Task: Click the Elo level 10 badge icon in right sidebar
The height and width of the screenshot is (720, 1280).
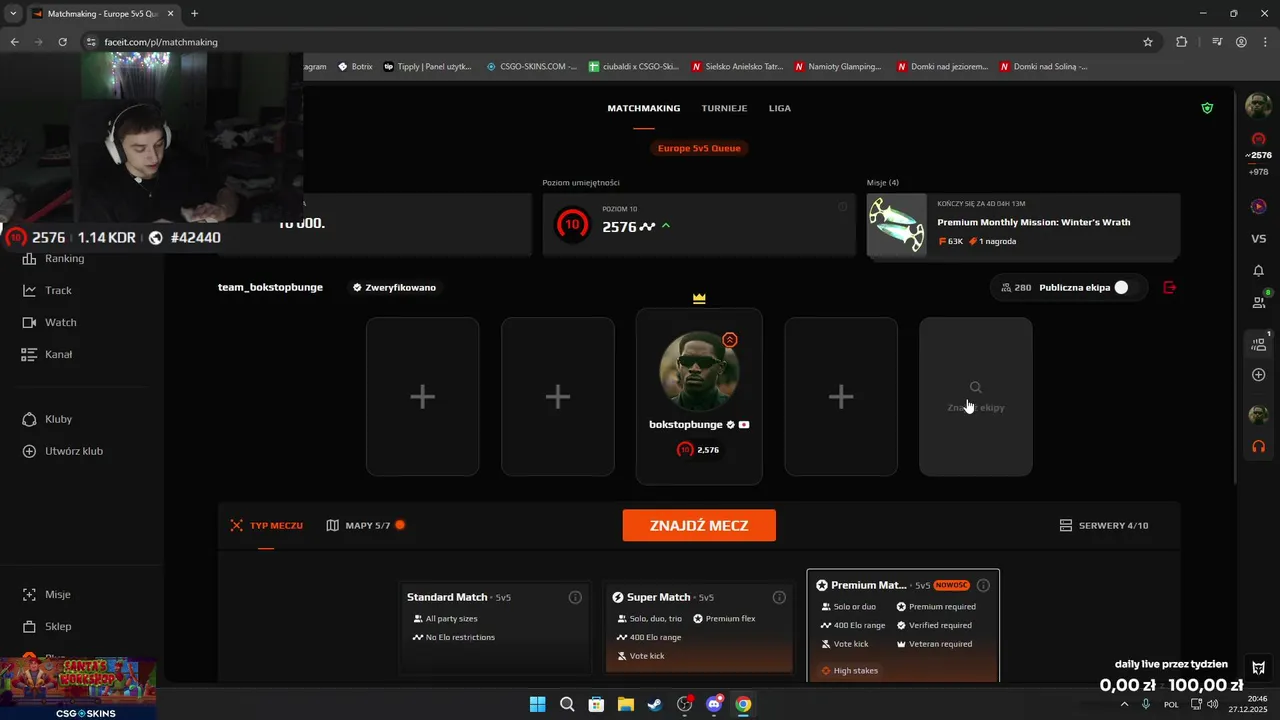Action: (1258, 139)
